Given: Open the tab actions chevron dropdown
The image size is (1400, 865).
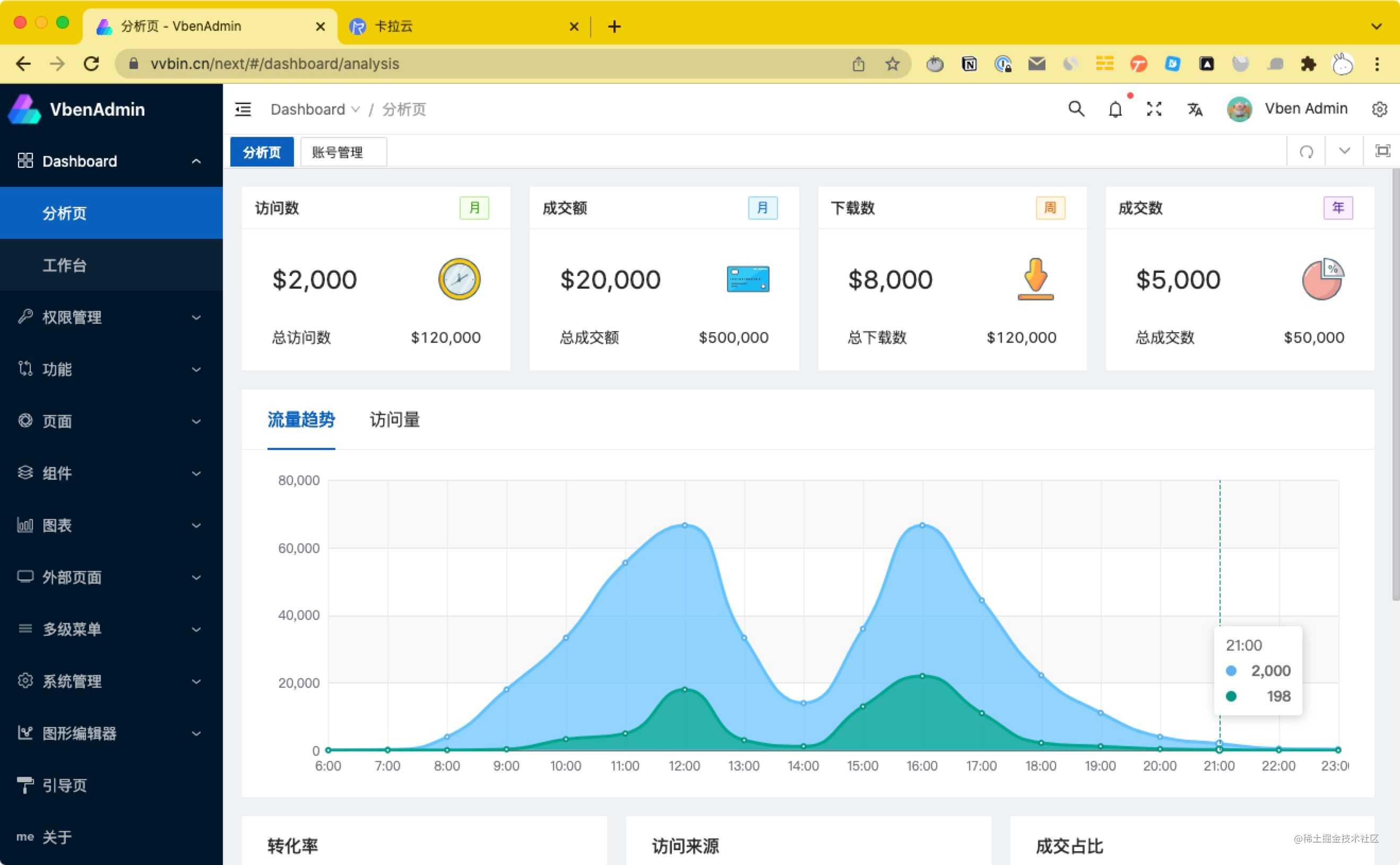Looking at the screenshot, I should click(x=1343, y=151).
